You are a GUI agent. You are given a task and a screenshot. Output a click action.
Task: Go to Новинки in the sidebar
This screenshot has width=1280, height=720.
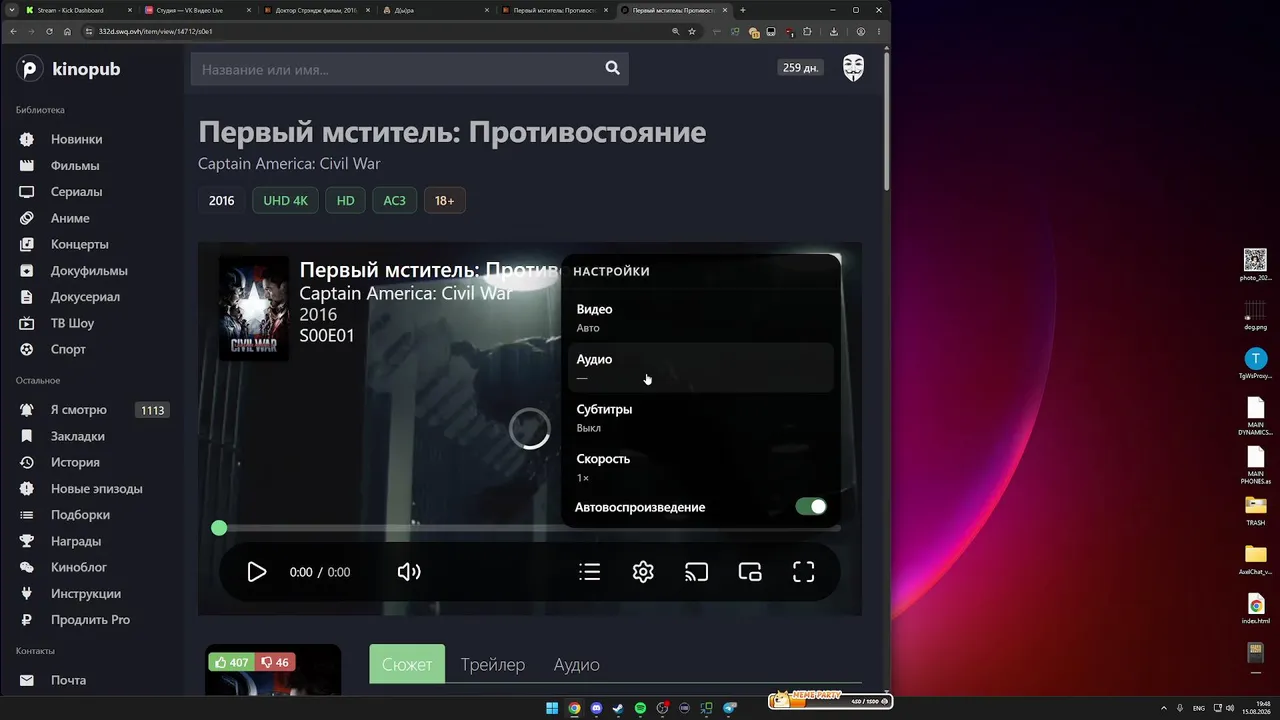(x=76, y=139)
